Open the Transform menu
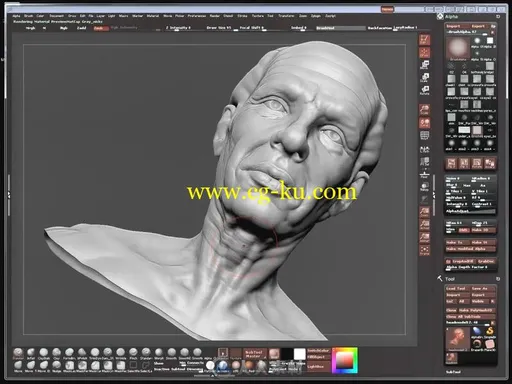 pos(286,16)
